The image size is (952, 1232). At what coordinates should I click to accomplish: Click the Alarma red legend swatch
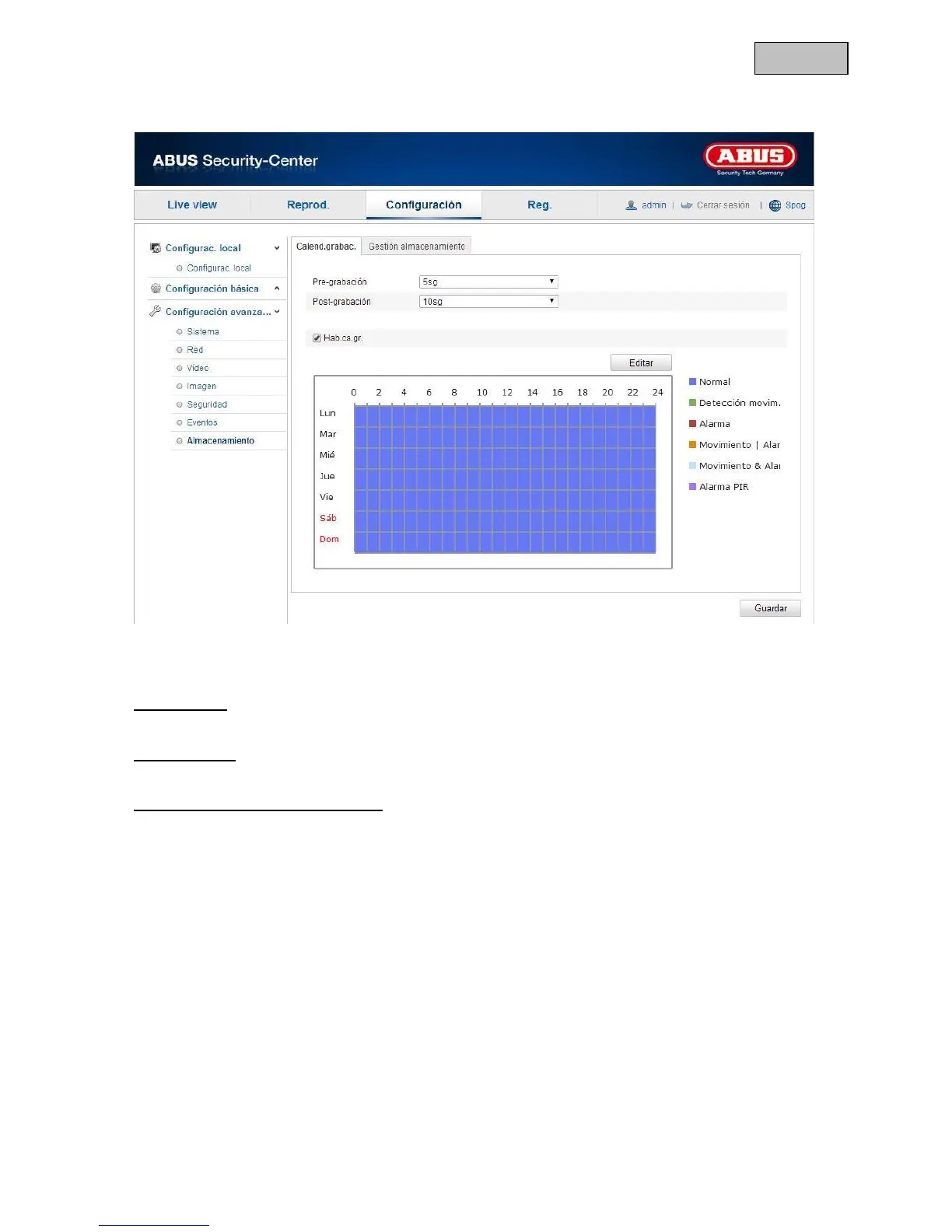click(x=692, y=424)
